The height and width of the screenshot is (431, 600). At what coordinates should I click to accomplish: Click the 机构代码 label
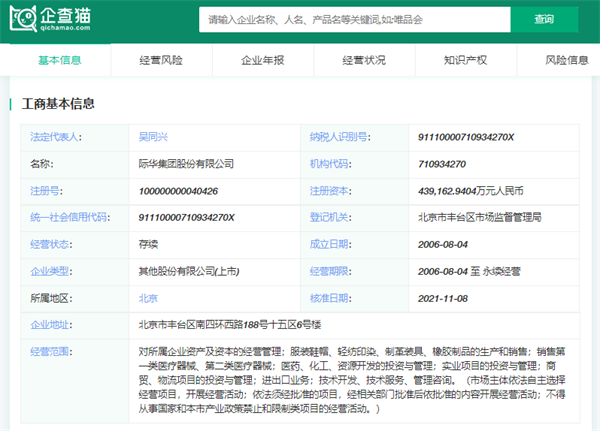point(331,164)
